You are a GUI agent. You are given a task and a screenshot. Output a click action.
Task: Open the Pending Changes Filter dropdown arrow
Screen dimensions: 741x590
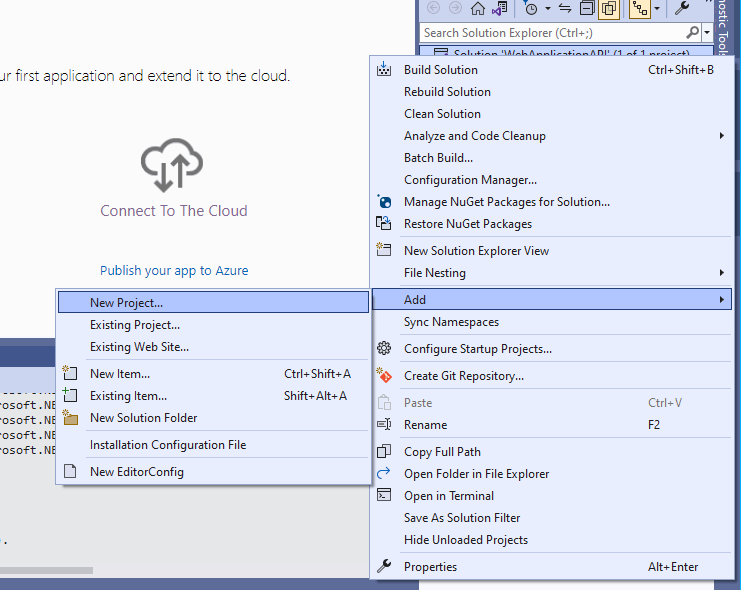point(548,9)
